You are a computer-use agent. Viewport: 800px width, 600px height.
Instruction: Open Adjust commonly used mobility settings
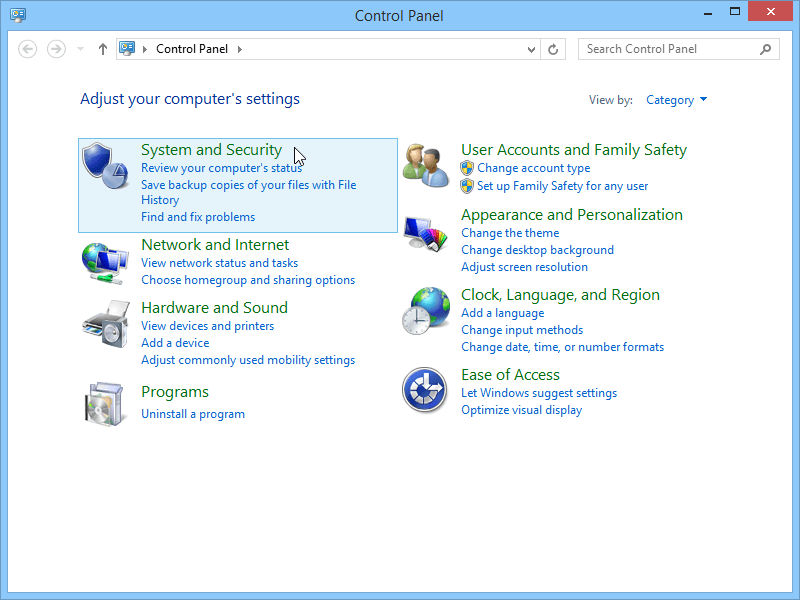pyautogui.click(x=248, y=360)
